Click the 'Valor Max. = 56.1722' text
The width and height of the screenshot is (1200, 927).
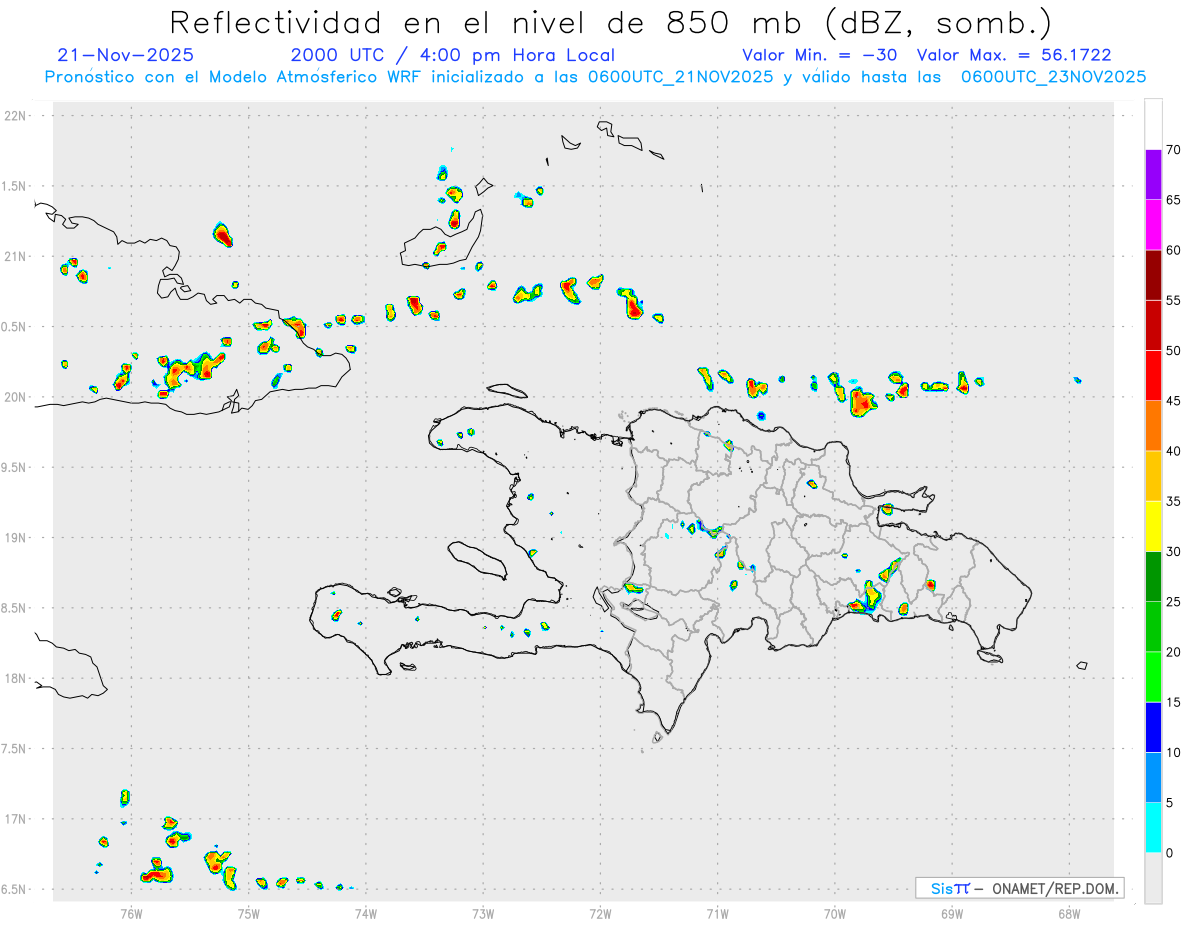pos(1014,55)
